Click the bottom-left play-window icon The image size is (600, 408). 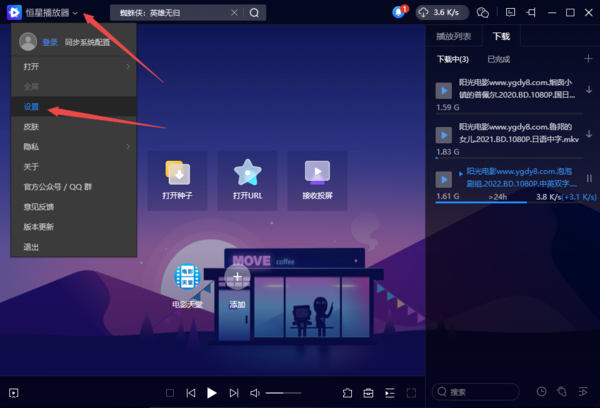(14, 393)
